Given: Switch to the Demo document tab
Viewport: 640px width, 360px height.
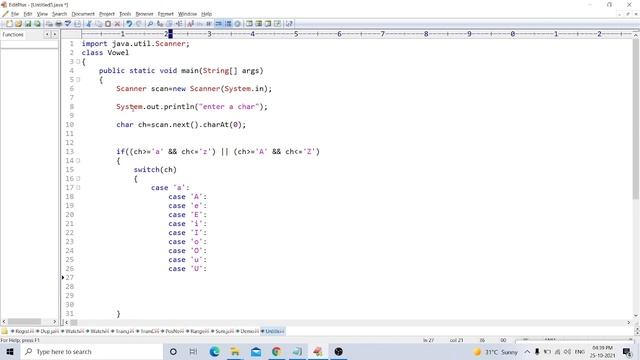Looking at the screenshot, I should pos(249,331).
